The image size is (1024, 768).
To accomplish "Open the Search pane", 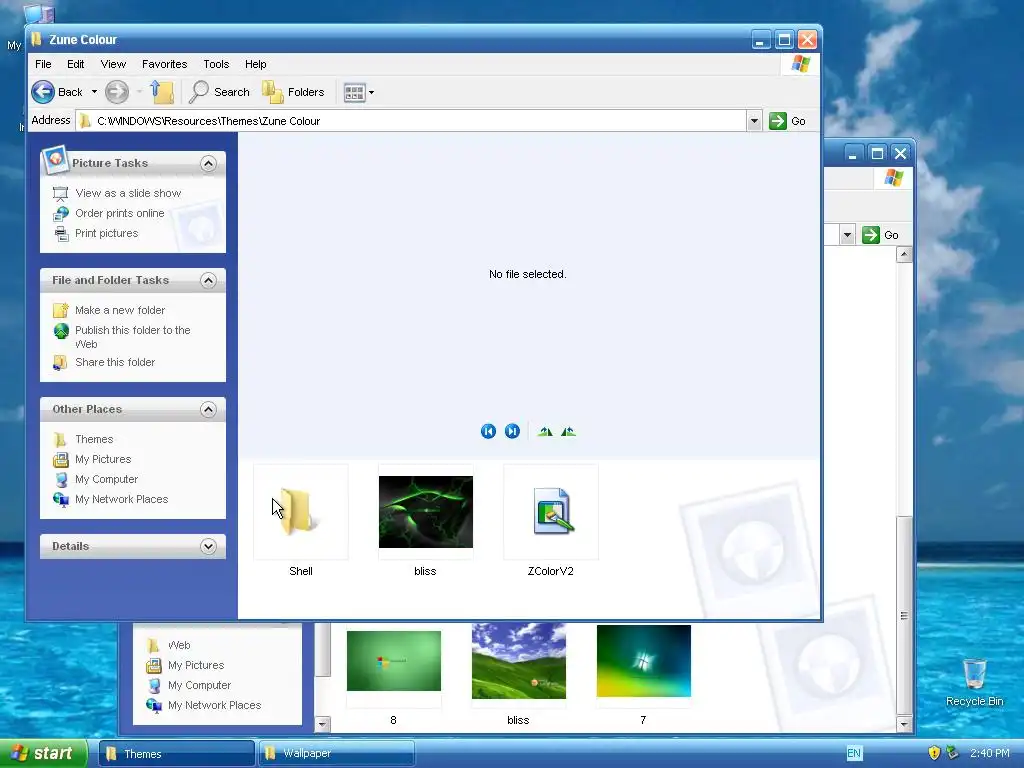I will [x=219, y=92].
